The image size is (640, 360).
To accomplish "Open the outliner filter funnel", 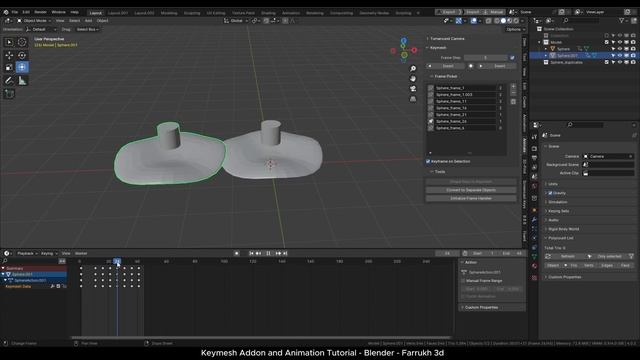I will (621, 20).
